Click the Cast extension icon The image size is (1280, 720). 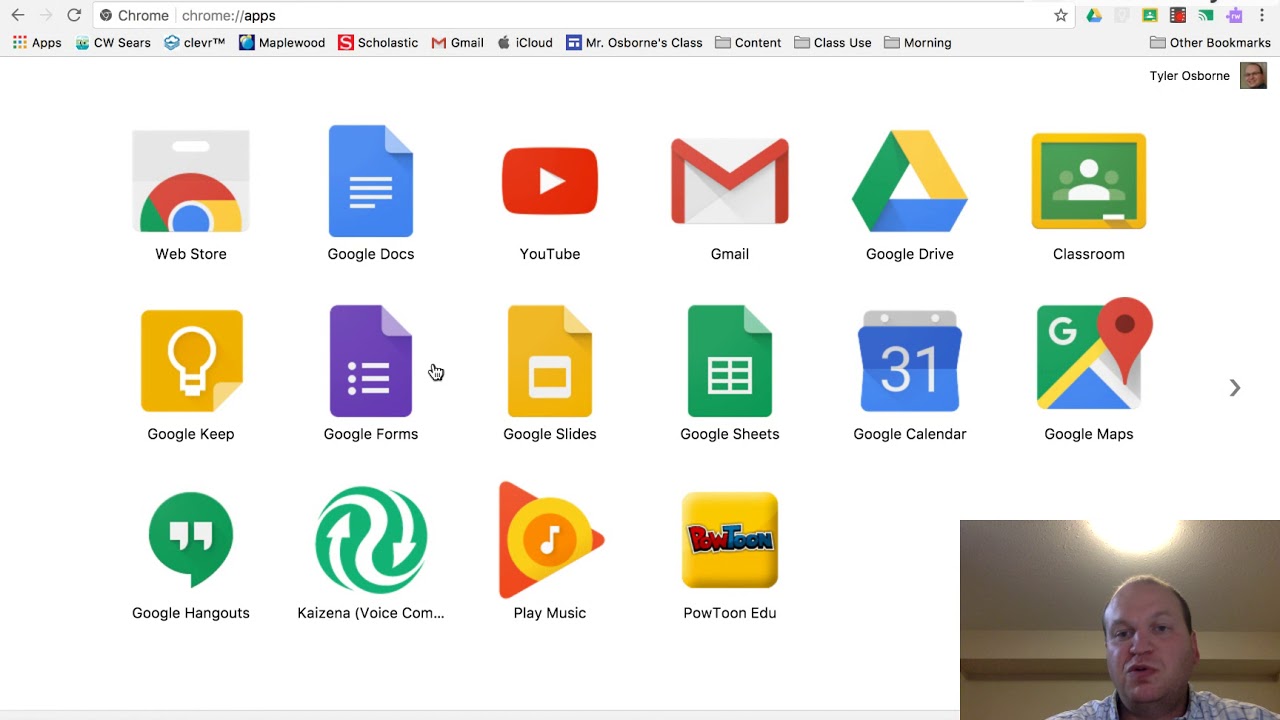pyautogui.click(x=1206, y=15)
